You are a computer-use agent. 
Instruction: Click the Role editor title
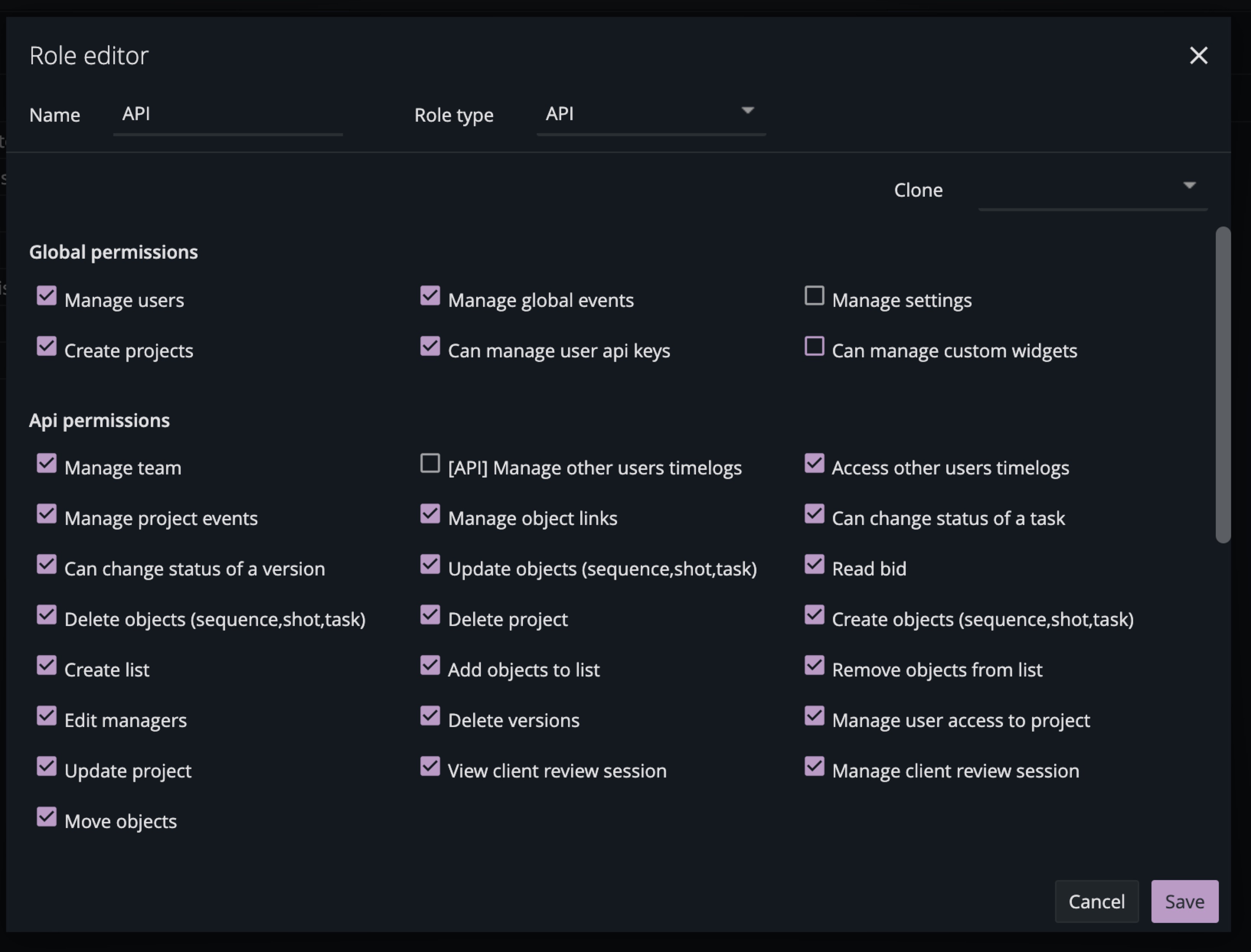[x=89, y=55]
